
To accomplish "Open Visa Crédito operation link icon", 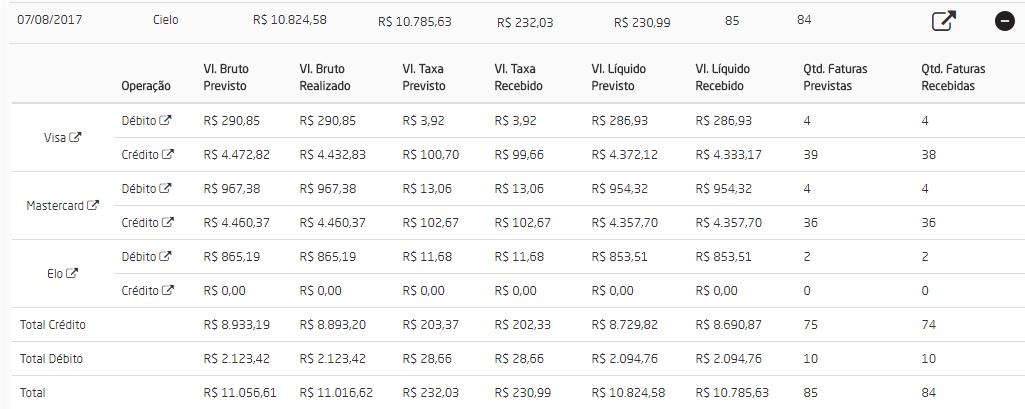I will pyautogui.click(x=168, y=155).
